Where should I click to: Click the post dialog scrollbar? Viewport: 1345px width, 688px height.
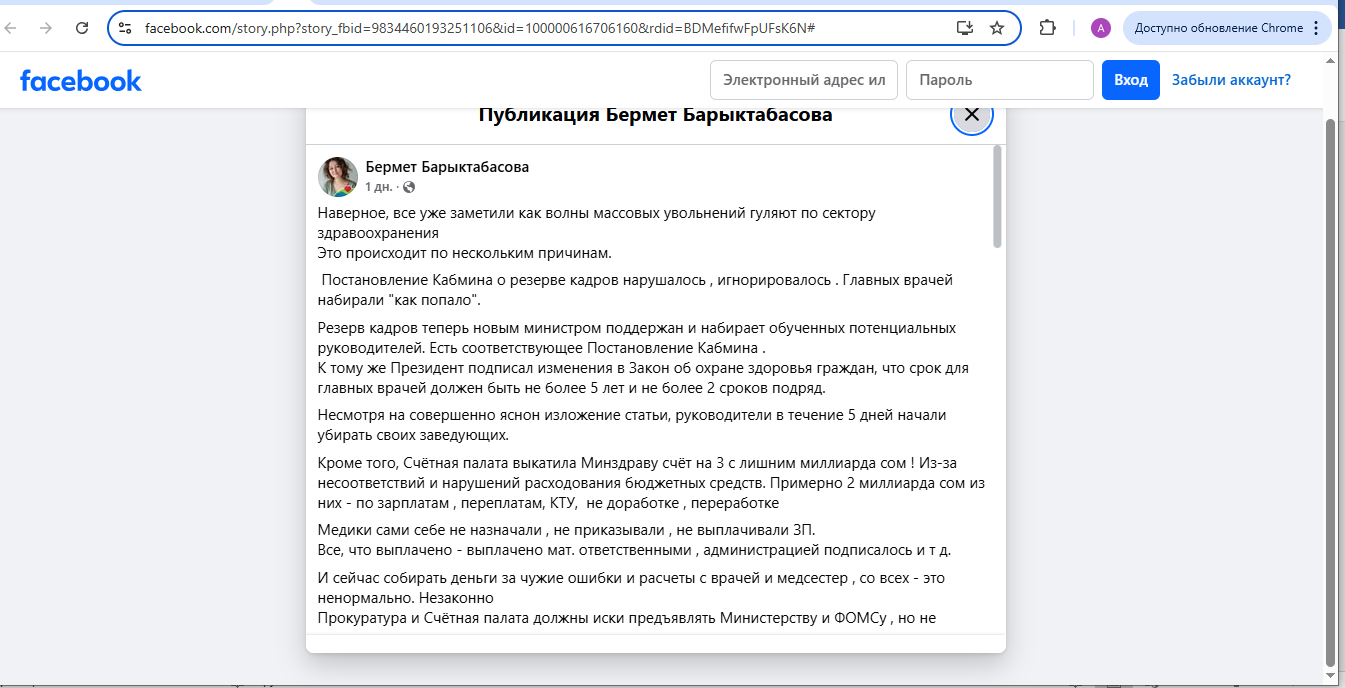point(997,197)
